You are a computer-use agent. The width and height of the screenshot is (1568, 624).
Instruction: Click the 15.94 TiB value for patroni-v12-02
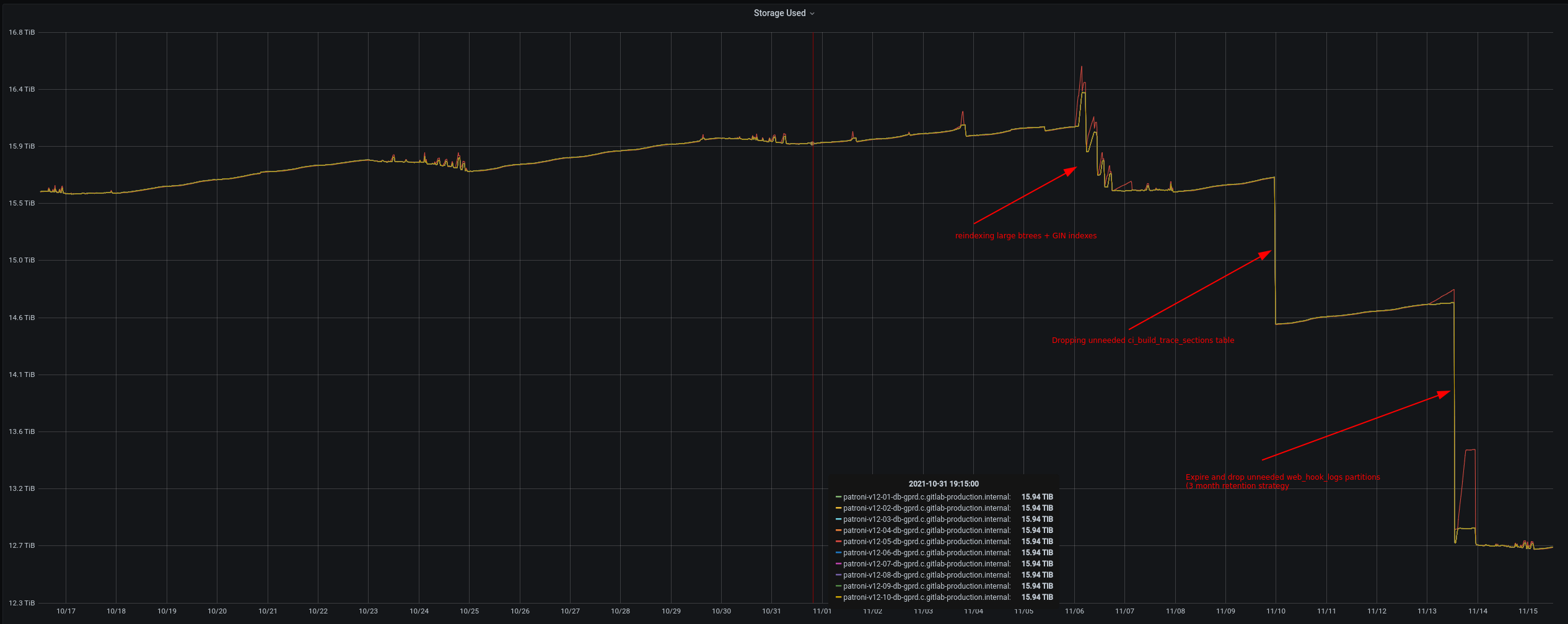[1037, 508]
